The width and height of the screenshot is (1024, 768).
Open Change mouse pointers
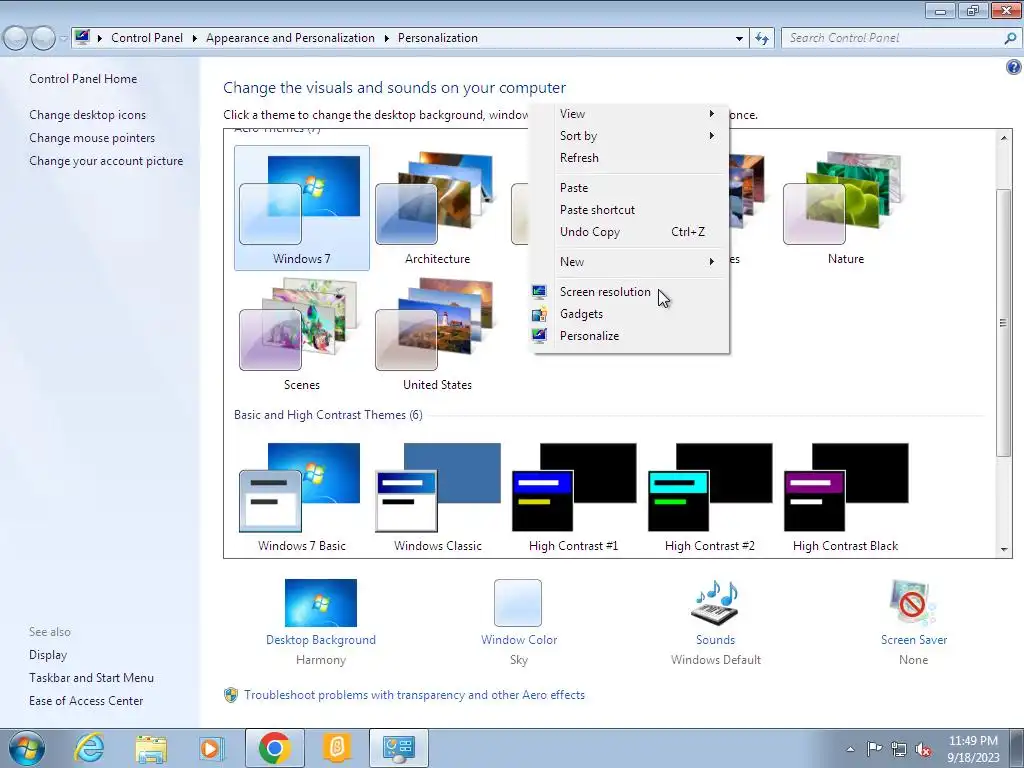[92, 138]
